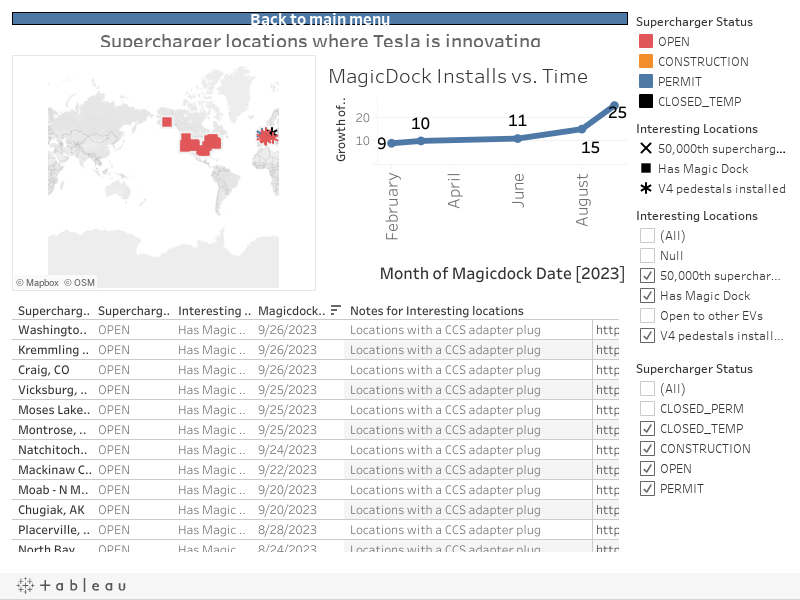Click the sort icon beside the Magicdock column header
The height and width of the screenshot is (600, 800).
[335, 310]
